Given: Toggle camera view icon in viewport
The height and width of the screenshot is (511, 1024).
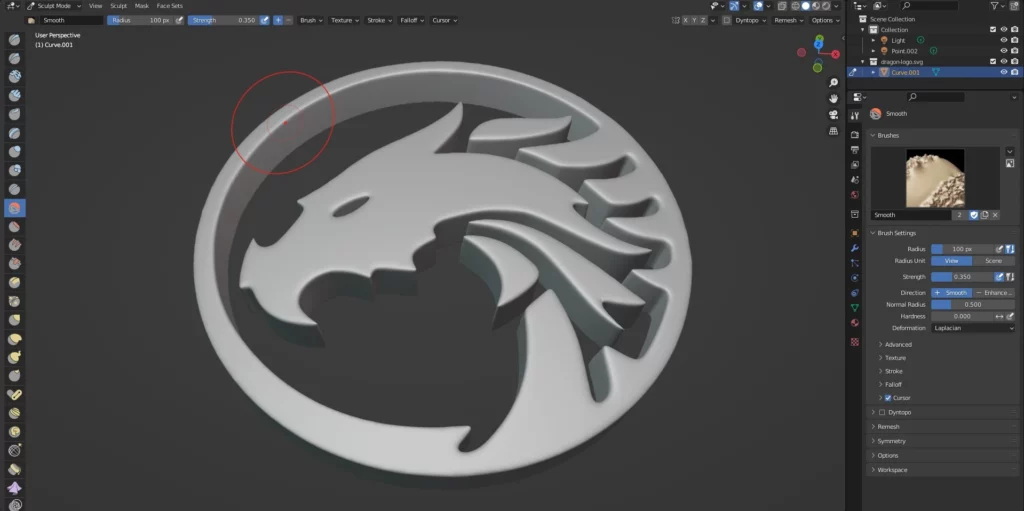Looking at the screenshot, I should point(833,115).
